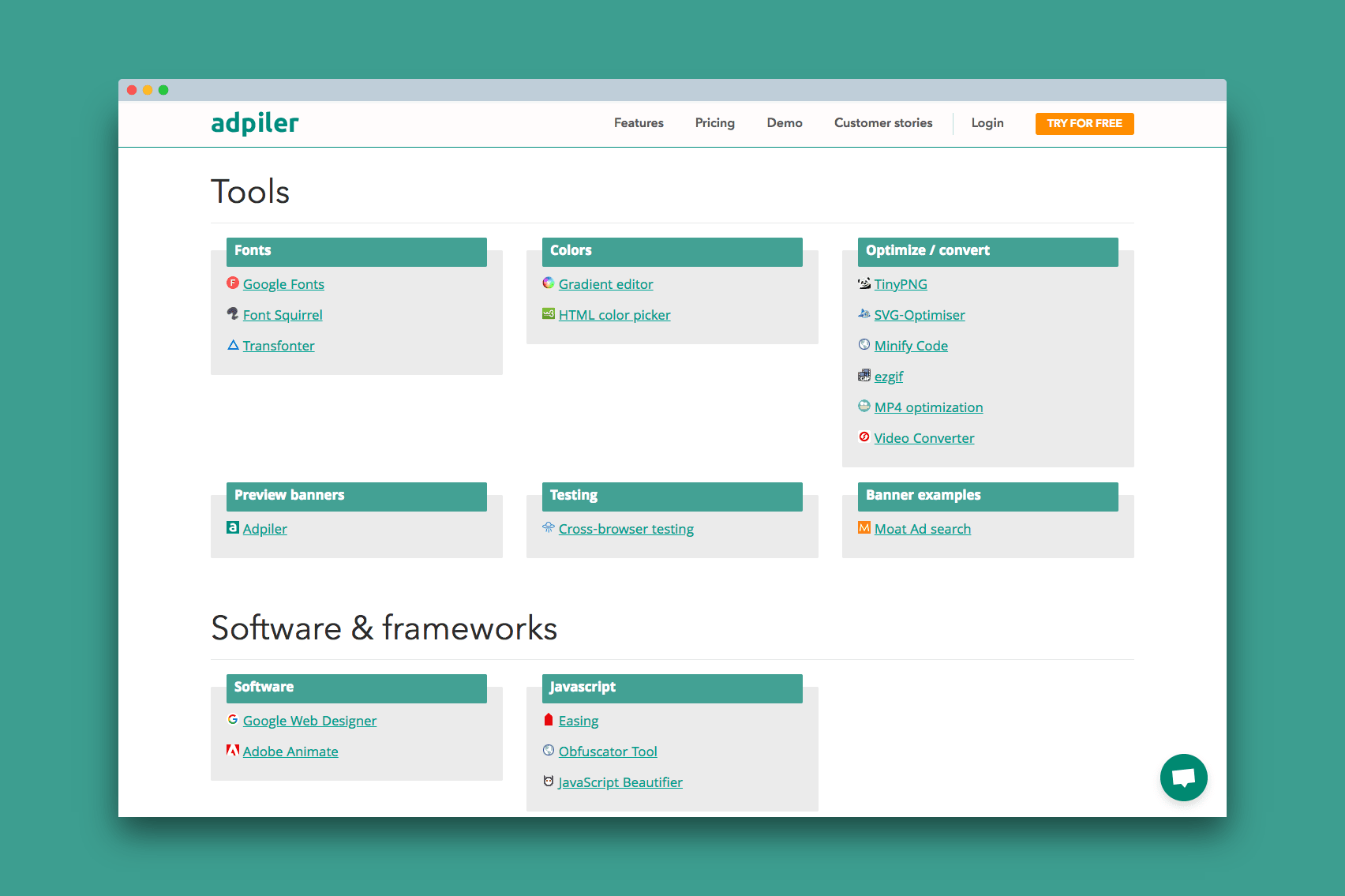Screen dimensions: 1345x896
Task: Open the Adobe Animate link
Action: point(290,752)
